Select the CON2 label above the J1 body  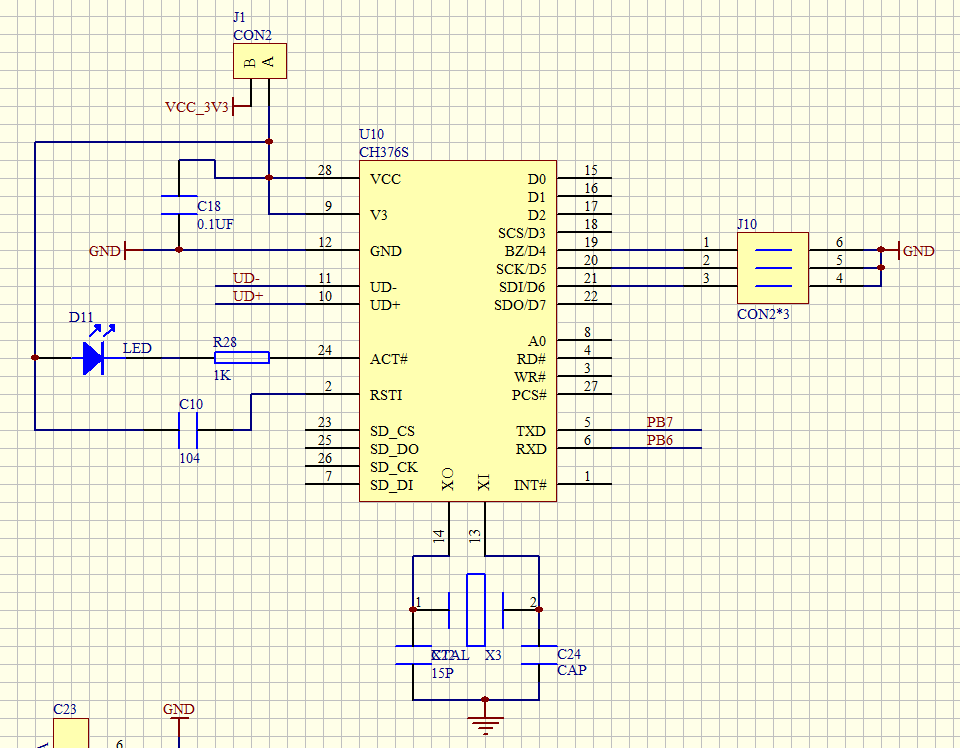[252, 35]
